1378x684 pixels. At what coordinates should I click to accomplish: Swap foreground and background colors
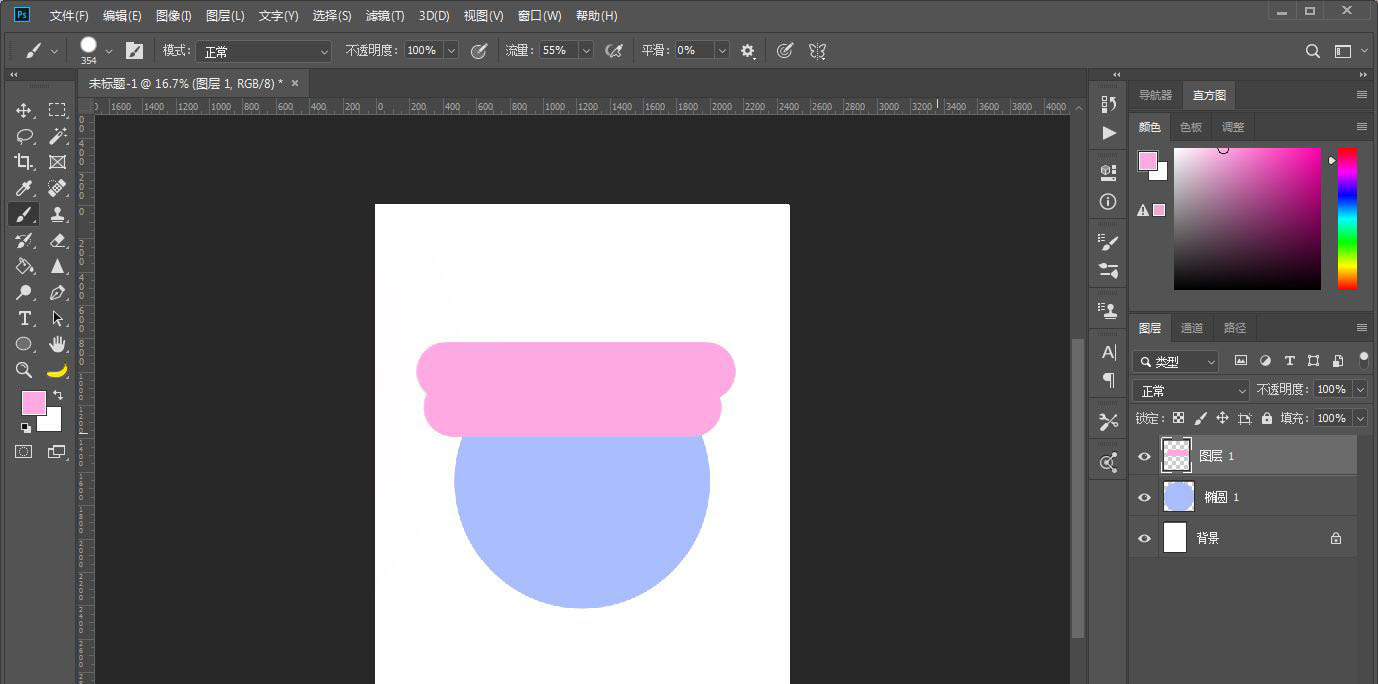click(x=58, y=395)
